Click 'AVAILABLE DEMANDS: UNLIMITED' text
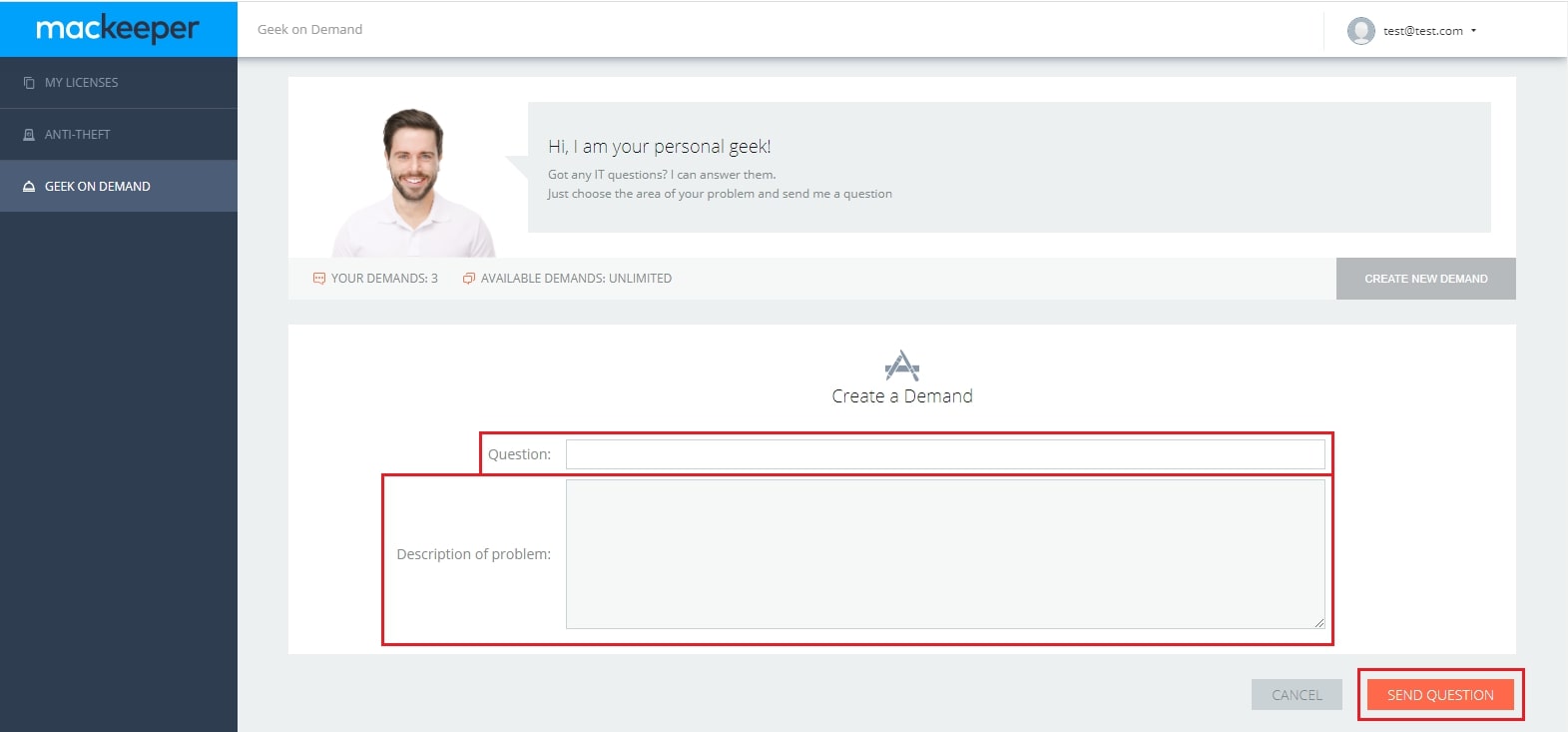This screenshot has width=1568, height=732. point(576,279)
